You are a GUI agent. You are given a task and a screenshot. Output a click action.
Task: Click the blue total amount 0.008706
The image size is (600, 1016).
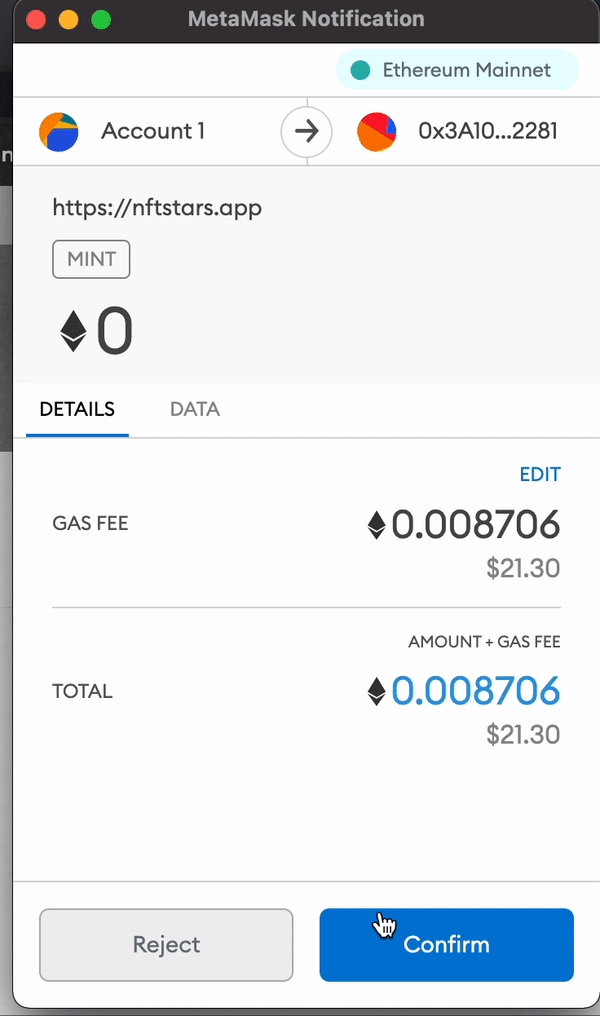click(x=475, y=691)
